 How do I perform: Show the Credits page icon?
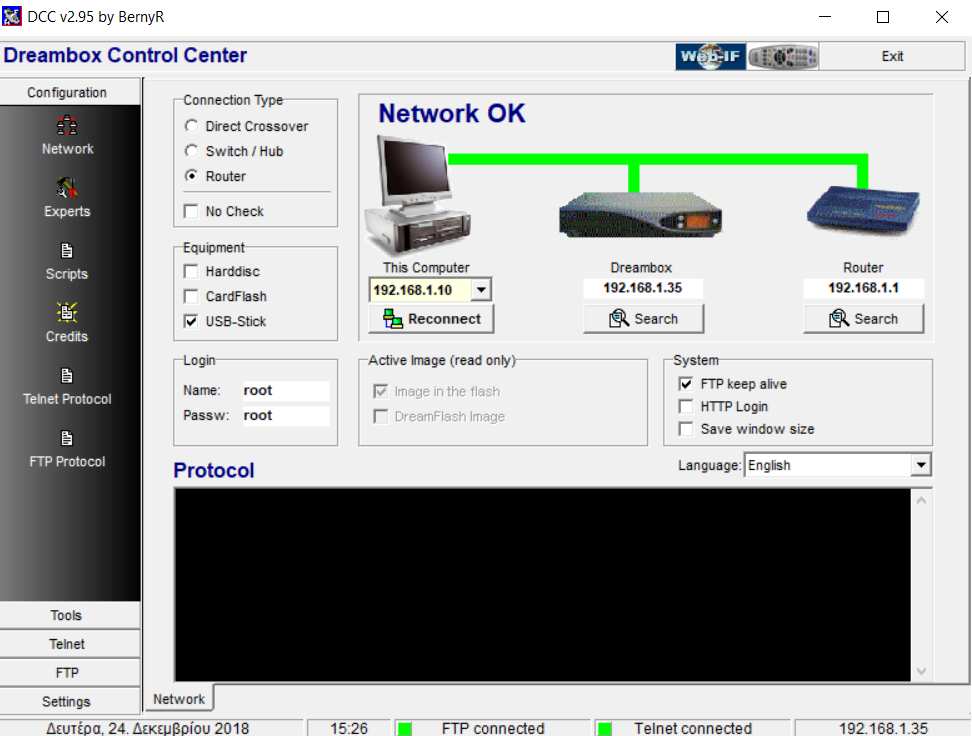(x=67, y=313)
